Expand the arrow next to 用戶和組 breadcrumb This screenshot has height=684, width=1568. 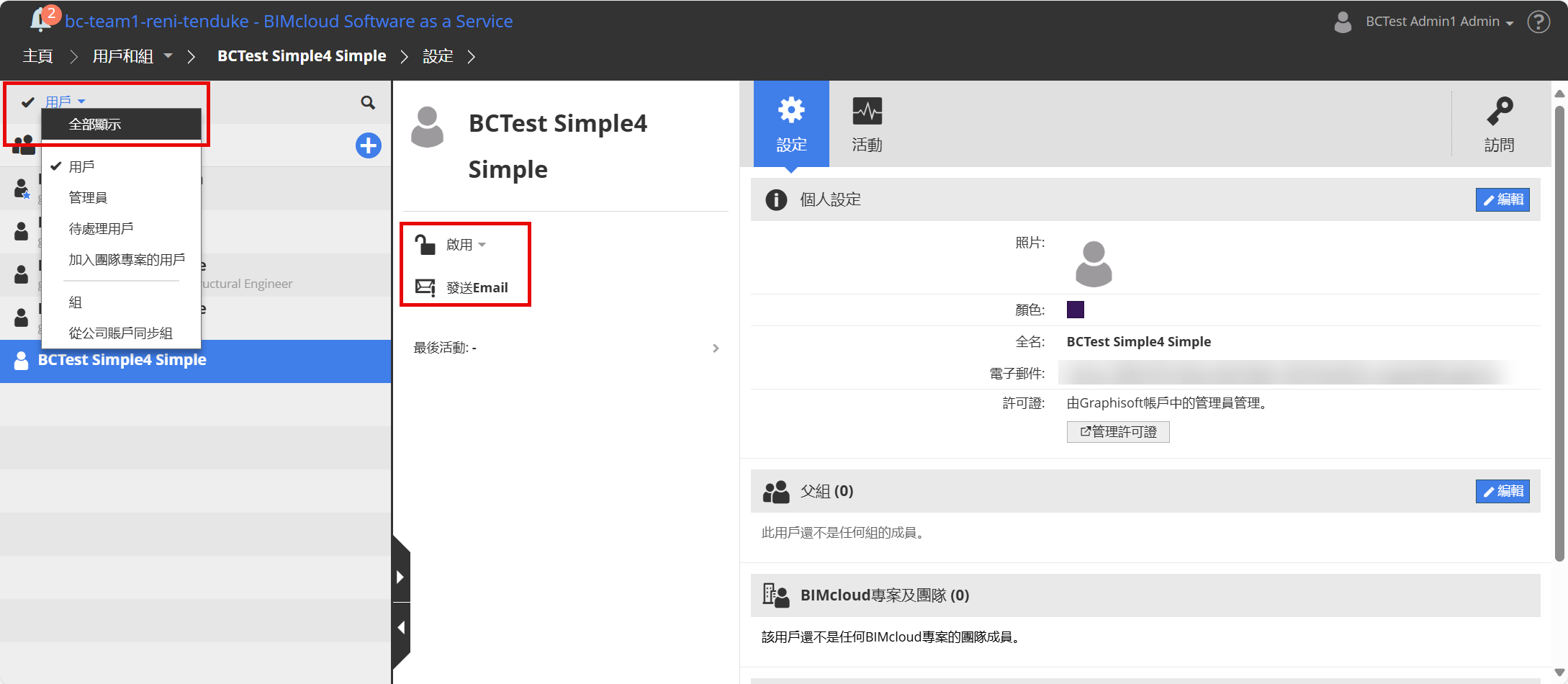168,55
